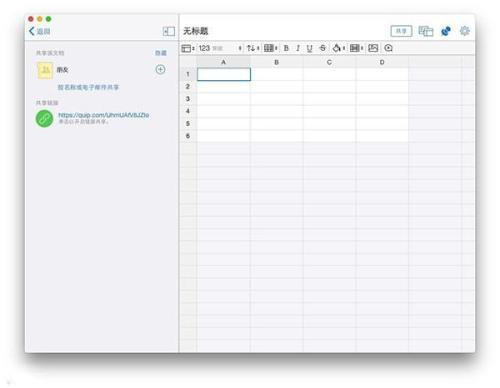Screen dimensions: 500x388
Task: Select column B header
Action: tap(276, 62)
